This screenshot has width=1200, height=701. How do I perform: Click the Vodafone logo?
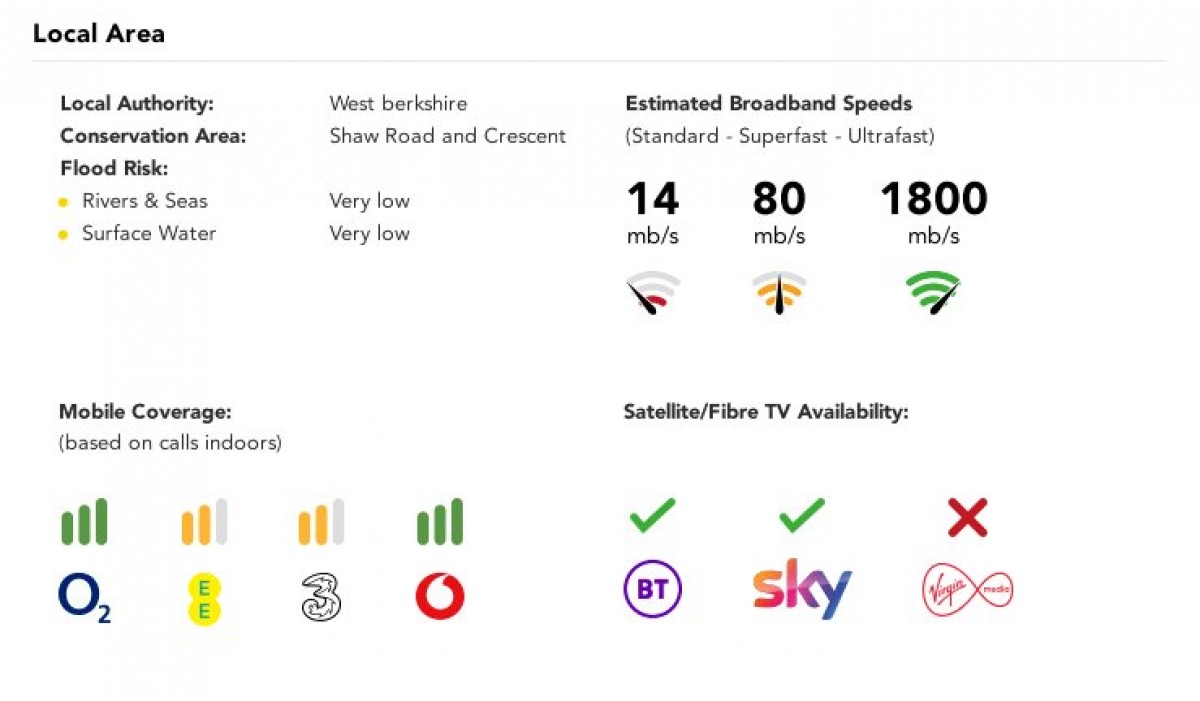[440, 597]
